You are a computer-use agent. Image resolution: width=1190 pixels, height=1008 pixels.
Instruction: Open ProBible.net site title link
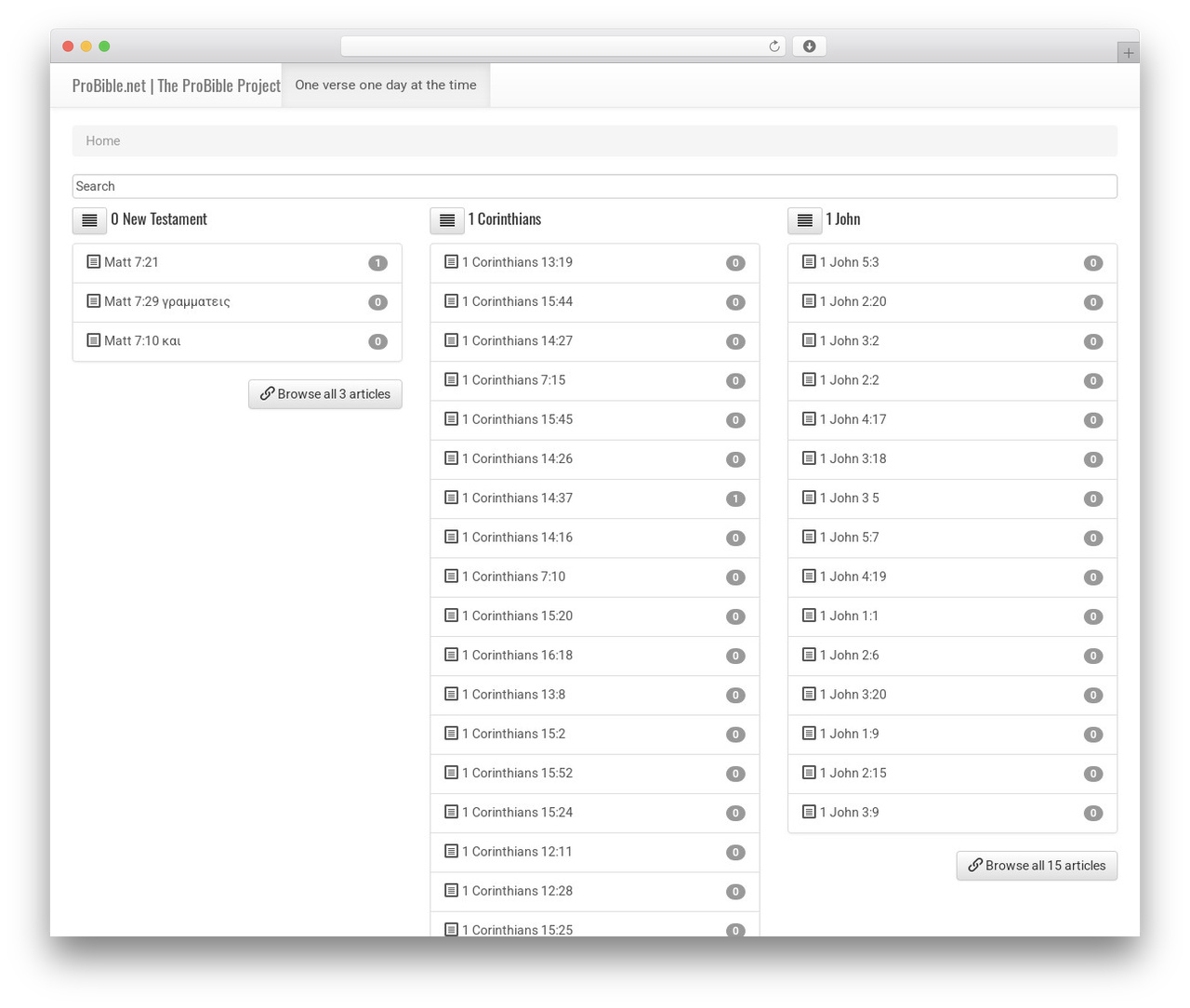click(176, 86)
